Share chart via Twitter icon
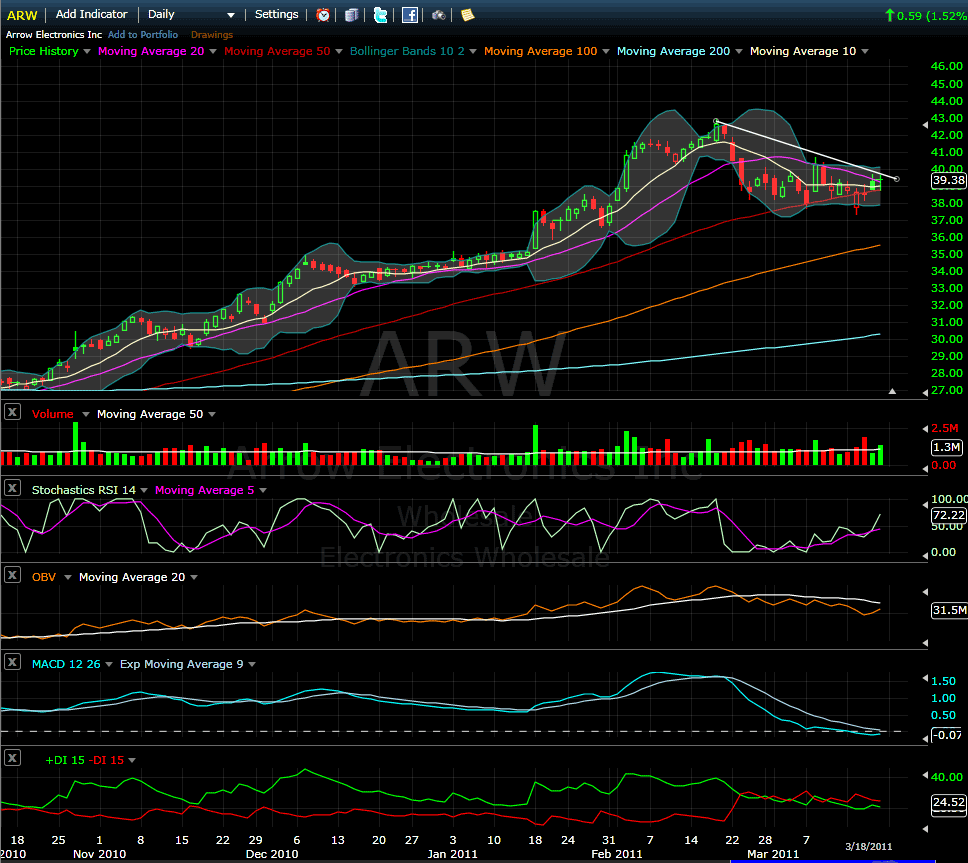Screen dimensions: 968x863 [381, 15]
